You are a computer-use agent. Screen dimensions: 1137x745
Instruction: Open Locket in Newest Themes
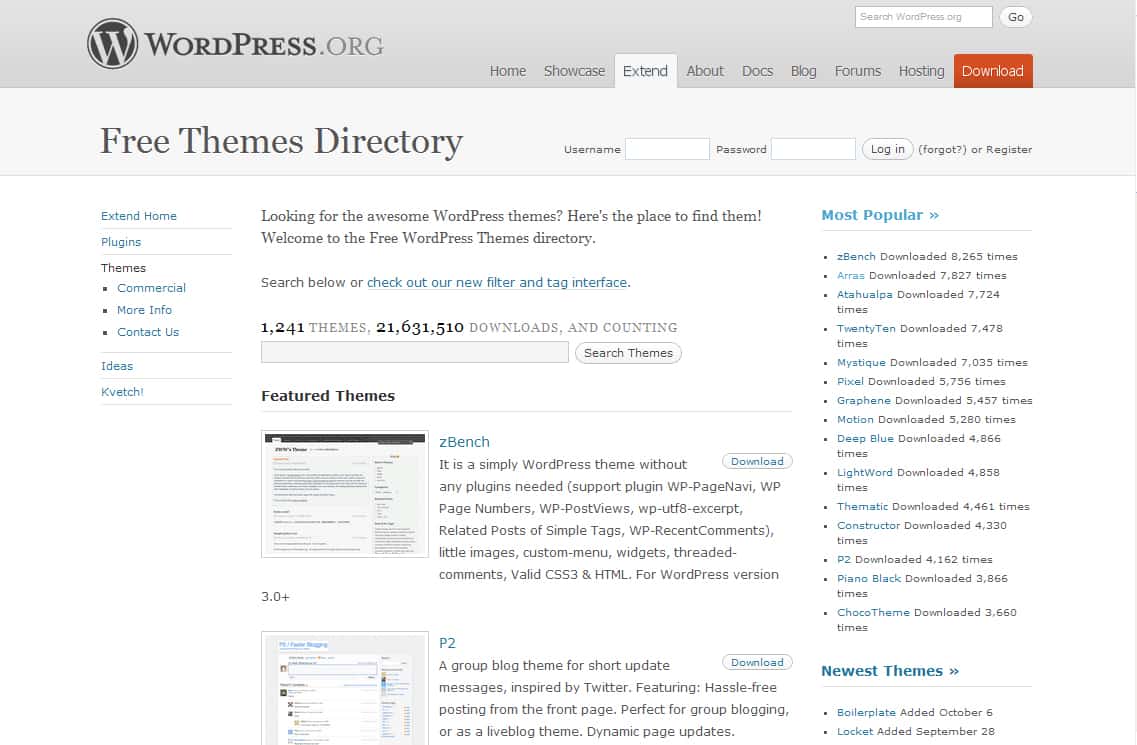(x=855, y=731)
